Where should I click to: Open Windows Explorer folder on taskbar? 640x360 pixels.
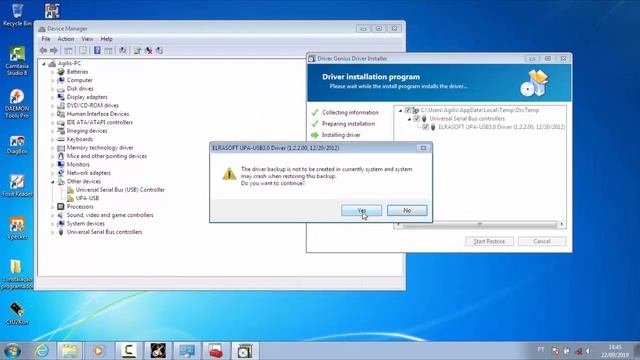[x=70, y=351]
